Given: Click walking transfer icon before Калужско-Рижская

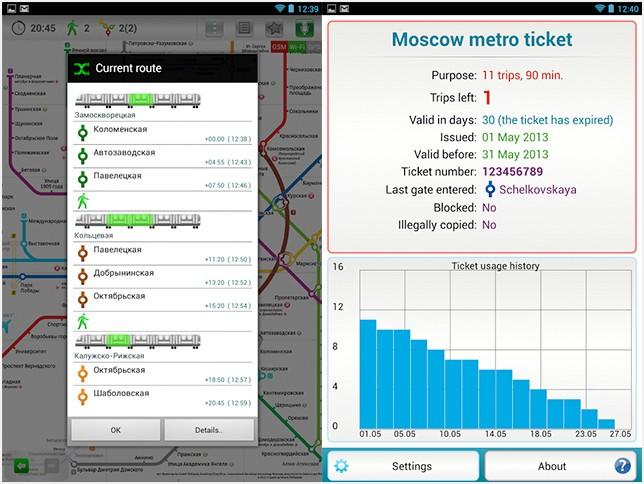Looking at the screenshot, I should pos(83,321).
